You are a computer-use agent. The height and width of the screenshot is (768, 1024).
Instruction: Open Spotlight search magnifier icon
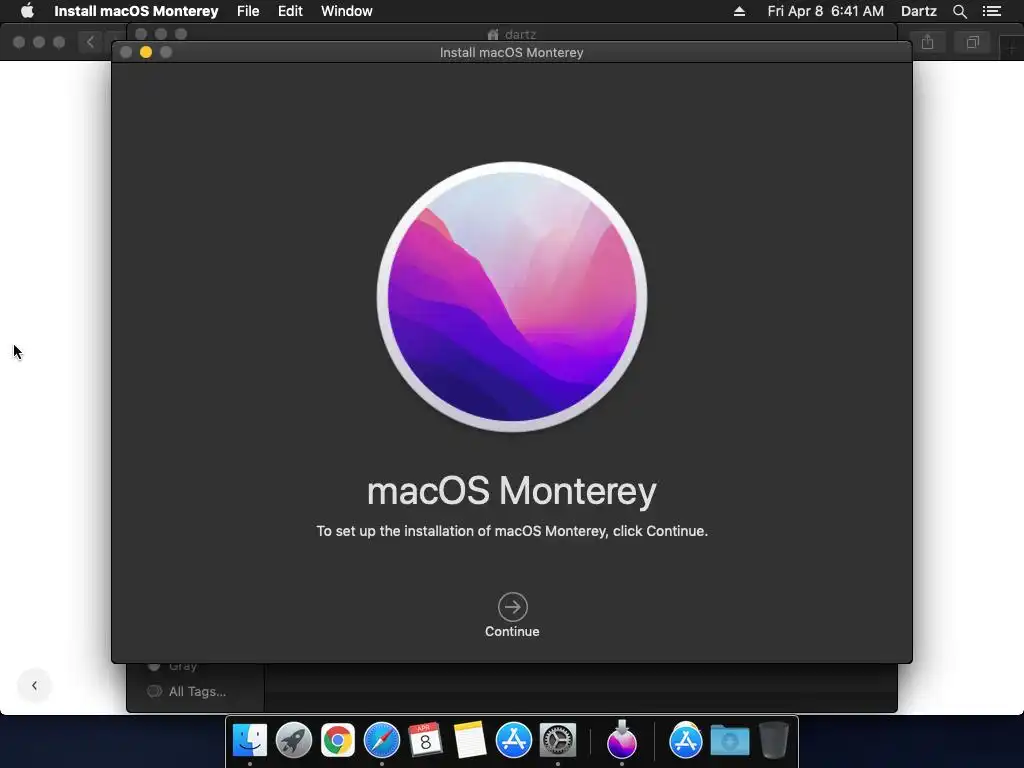[x=959, y=11]
